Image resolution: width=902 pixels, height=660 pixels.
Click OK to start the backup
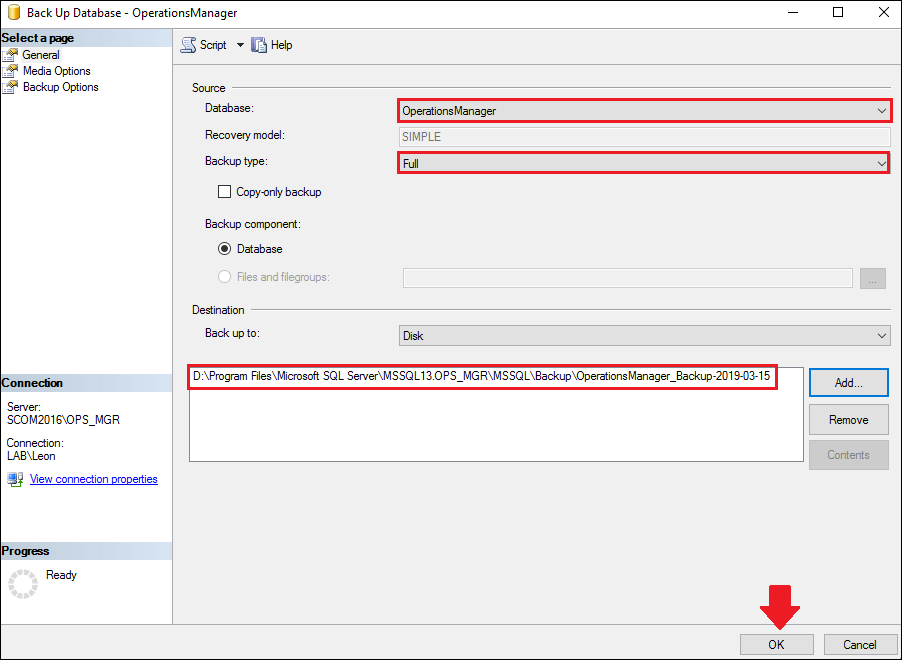777,644
